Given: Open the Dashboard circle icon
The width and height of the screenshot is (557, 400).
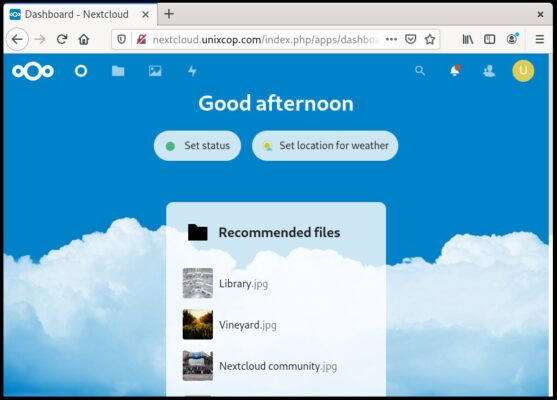Looking at the screenshot, I should pos(81,71).
